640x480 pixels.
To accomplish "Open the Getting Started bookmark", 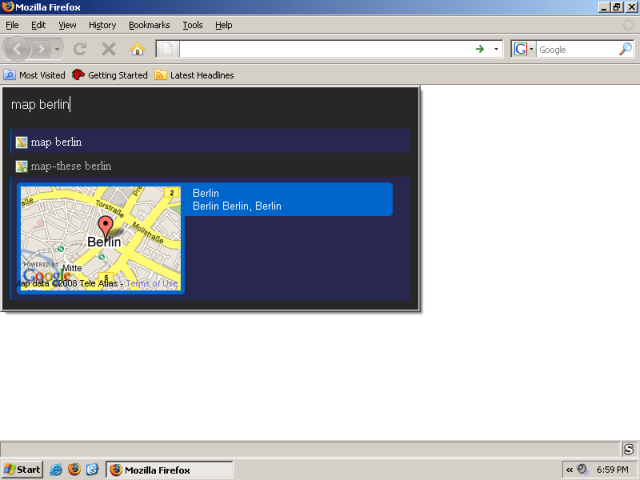I will [110, 75].
